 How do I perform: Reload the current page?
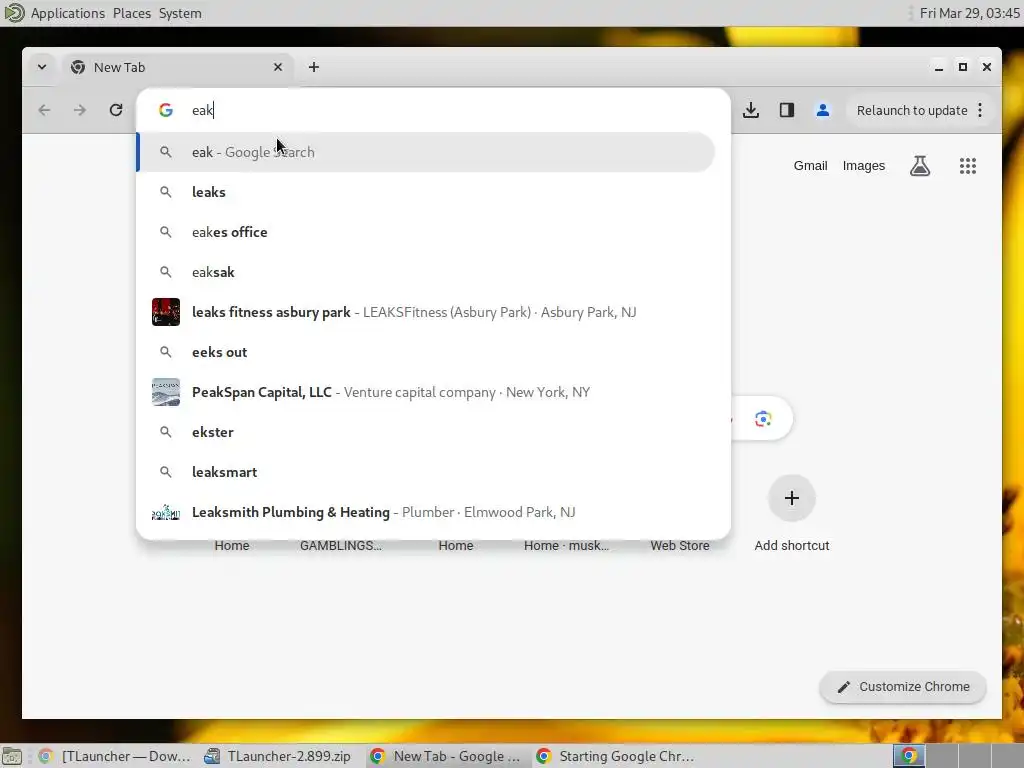tap(116, 110)
